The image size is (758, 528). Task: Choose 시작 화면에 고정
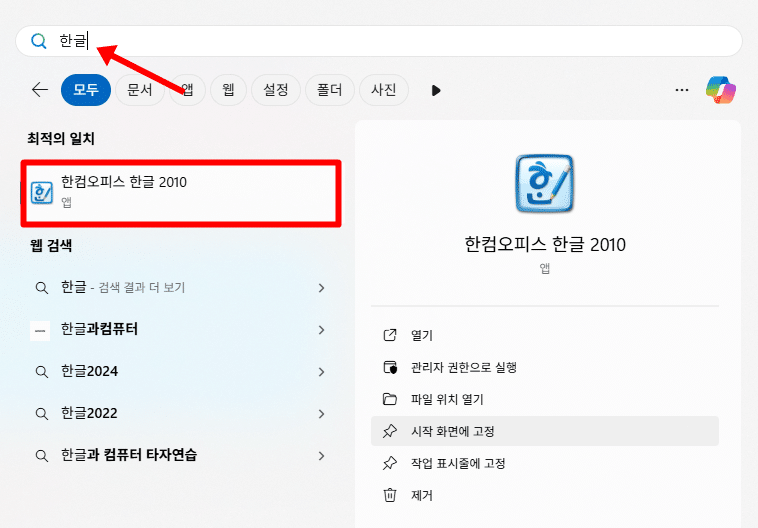545,431
